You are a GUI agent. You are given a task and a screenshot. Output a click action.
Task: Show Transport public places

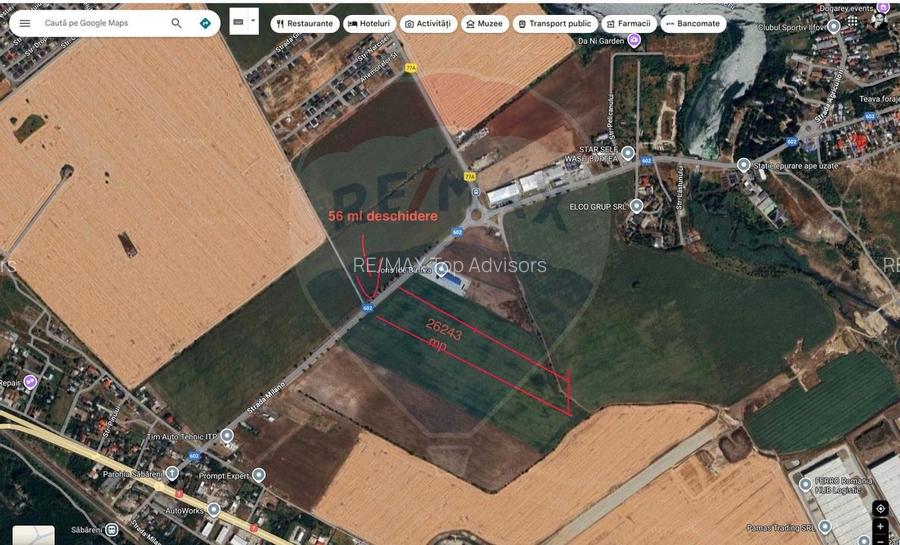[554, 24]
